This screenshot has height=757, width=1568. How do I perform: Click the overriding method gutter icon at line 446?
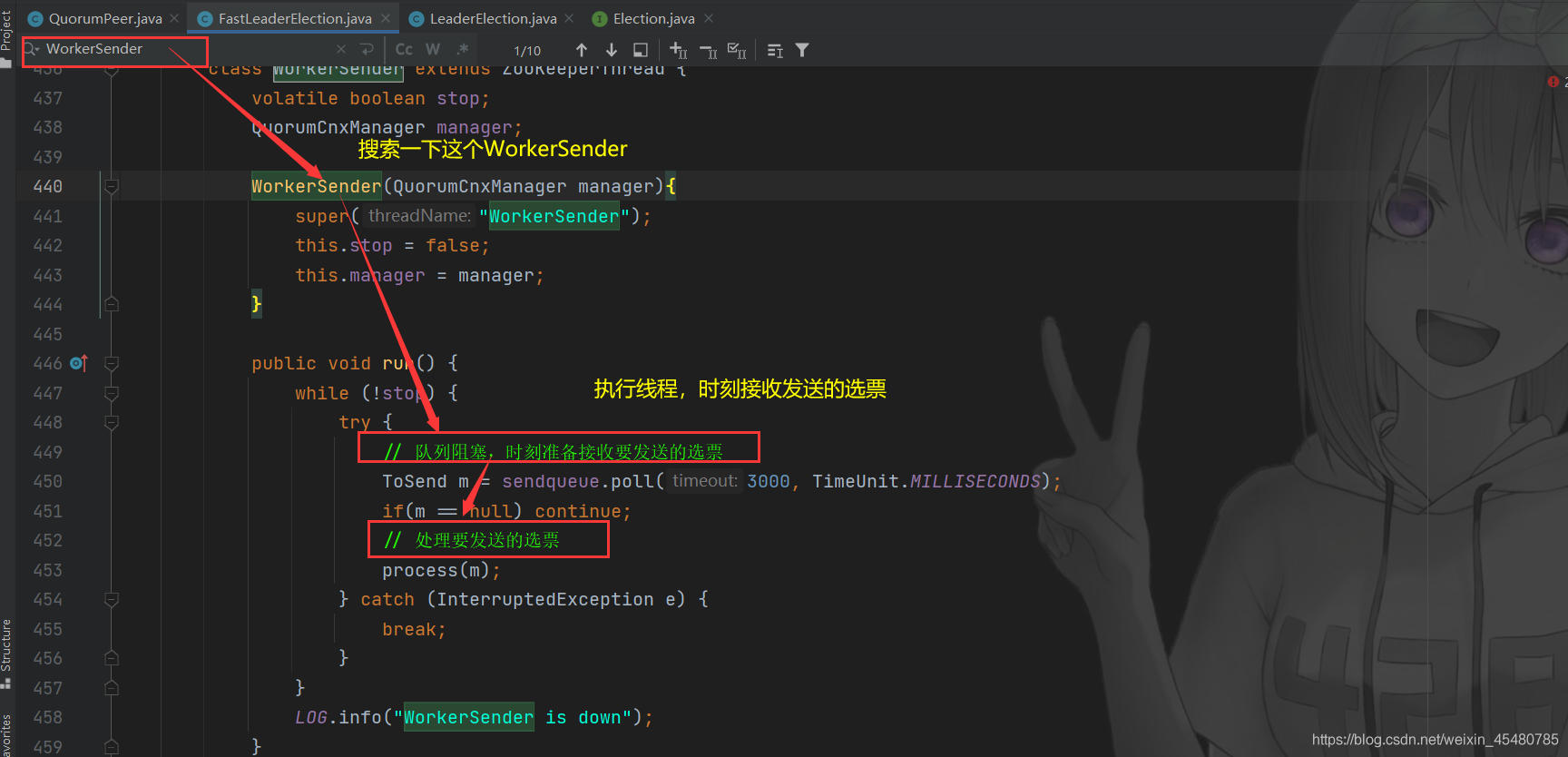point(79,363)
